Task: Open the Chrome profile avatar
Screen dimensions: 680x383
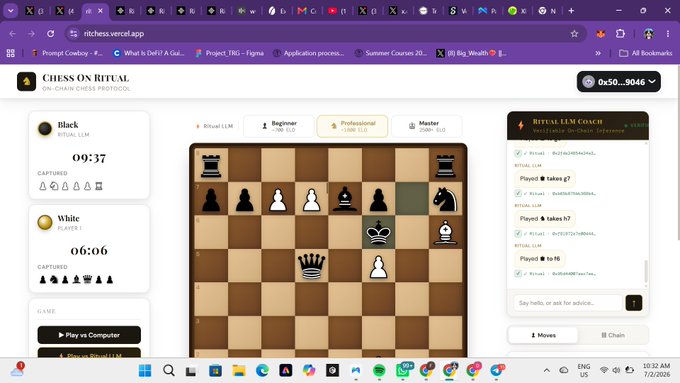Action: coord(649,33)
